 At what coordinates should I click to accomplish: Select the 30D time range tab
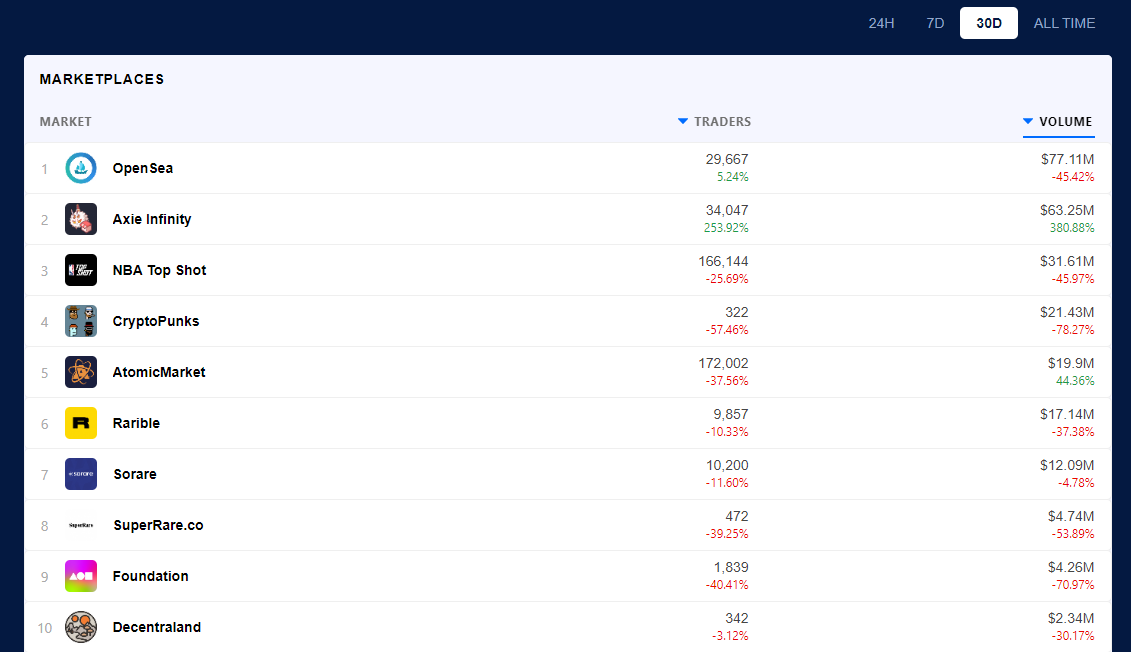point(989,23)
